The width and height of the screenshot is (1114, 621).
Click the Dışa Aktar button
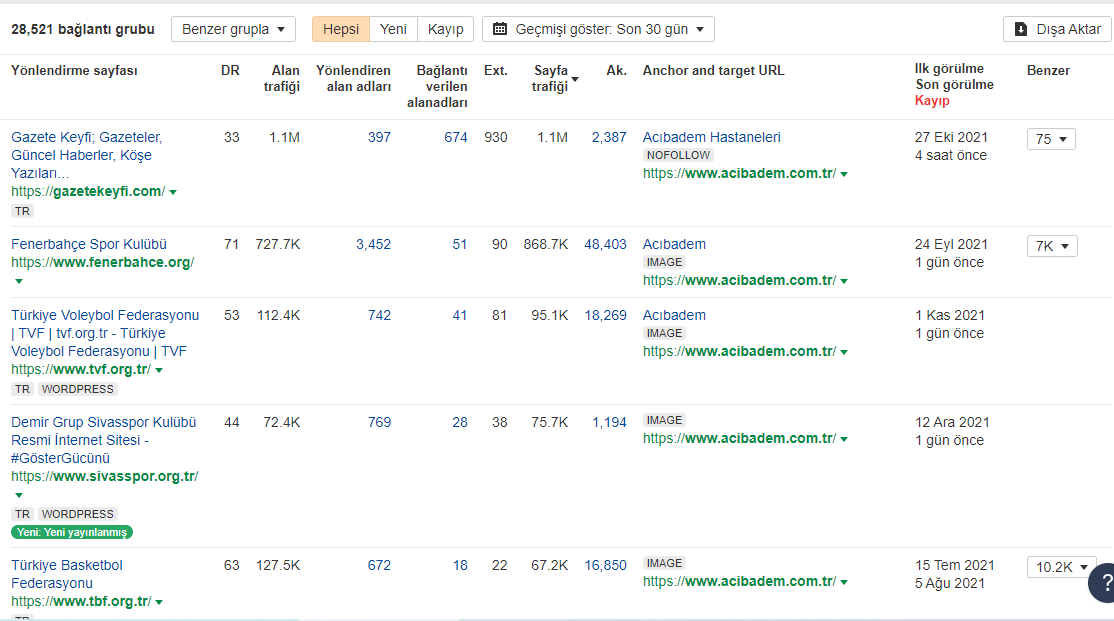point(1057,29)
